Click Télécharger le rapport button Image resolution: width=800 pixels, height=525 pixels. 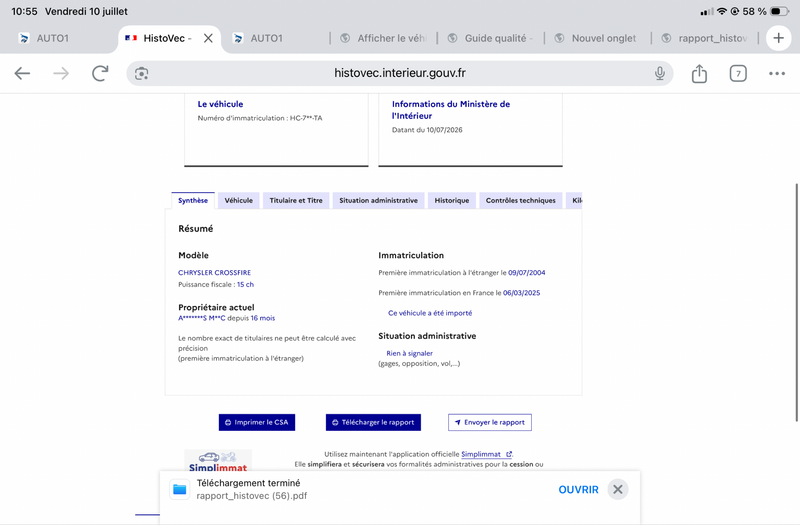click(x=373, y=422)
